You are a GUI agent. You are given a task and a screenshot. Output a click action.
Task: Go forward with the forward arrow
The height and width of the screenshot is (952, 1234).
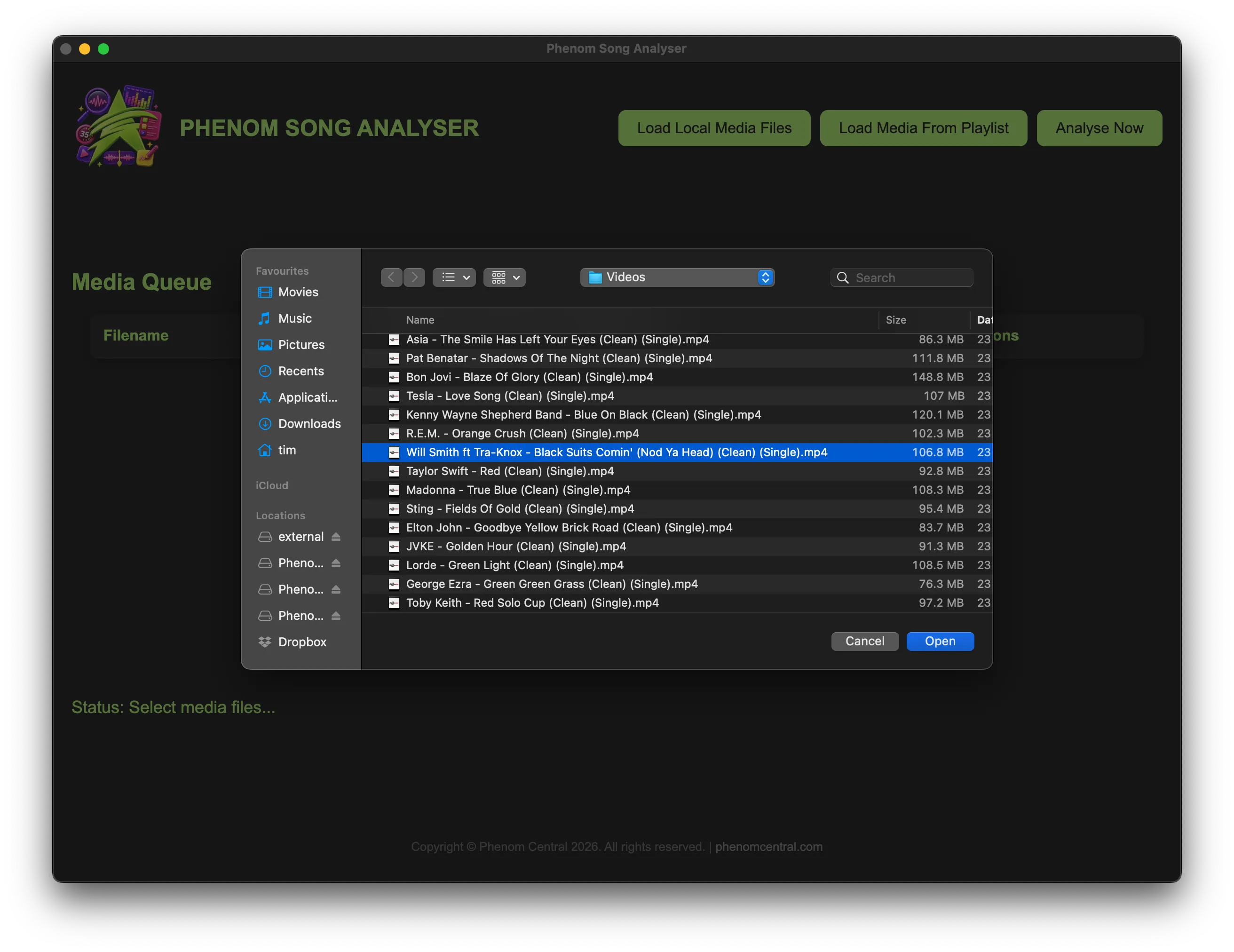(x=414, y=278)
